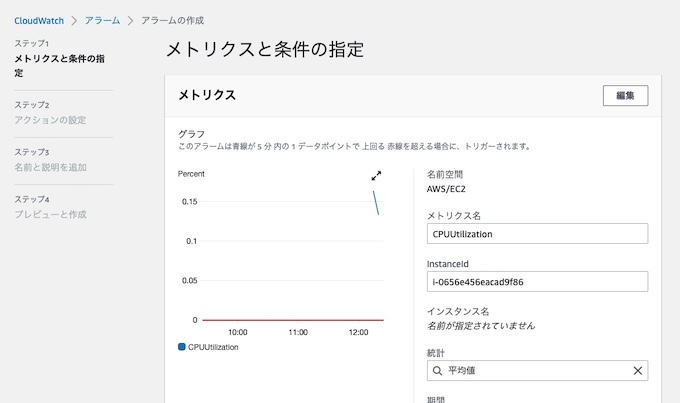Viewport: 680px width, 403px height.
Task: Click the グラフ section label
Action: point(191,134)
